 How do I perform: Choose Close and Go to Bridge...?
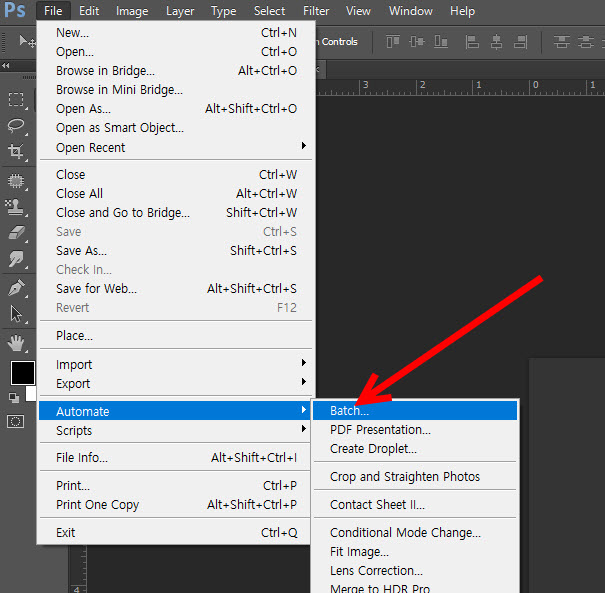pyautogui.click(x=176, y=213)
